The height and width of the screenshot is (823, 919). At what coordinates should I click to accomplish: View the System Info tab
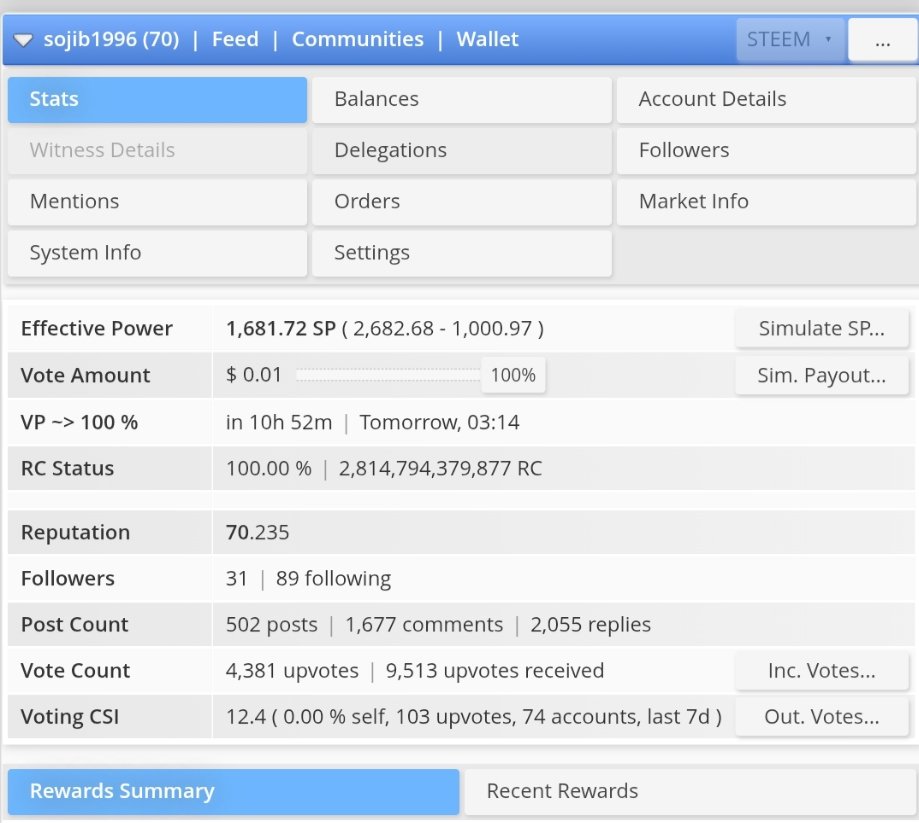(x=157, y=253)
